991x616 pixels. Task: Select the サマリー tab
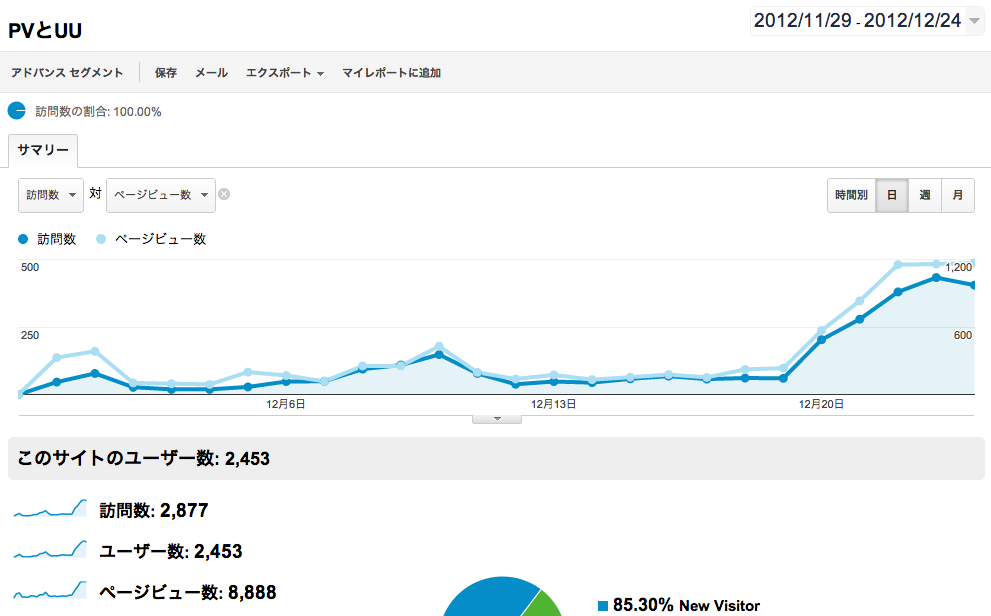pyautogui.click(x=43, y=150)
